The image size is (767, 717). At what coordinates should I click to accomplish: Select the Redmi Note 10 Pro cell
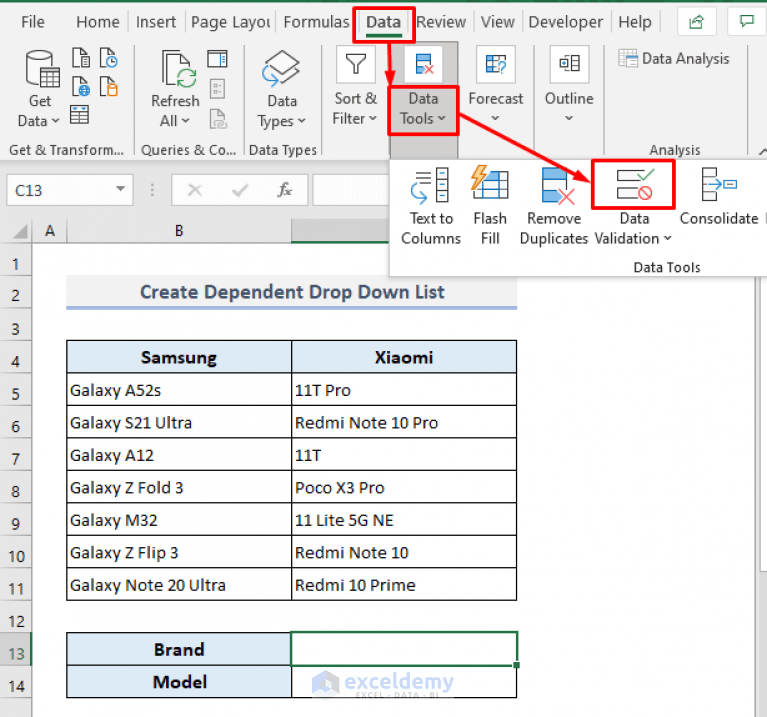pyautogui.click(x=404, y=423)
